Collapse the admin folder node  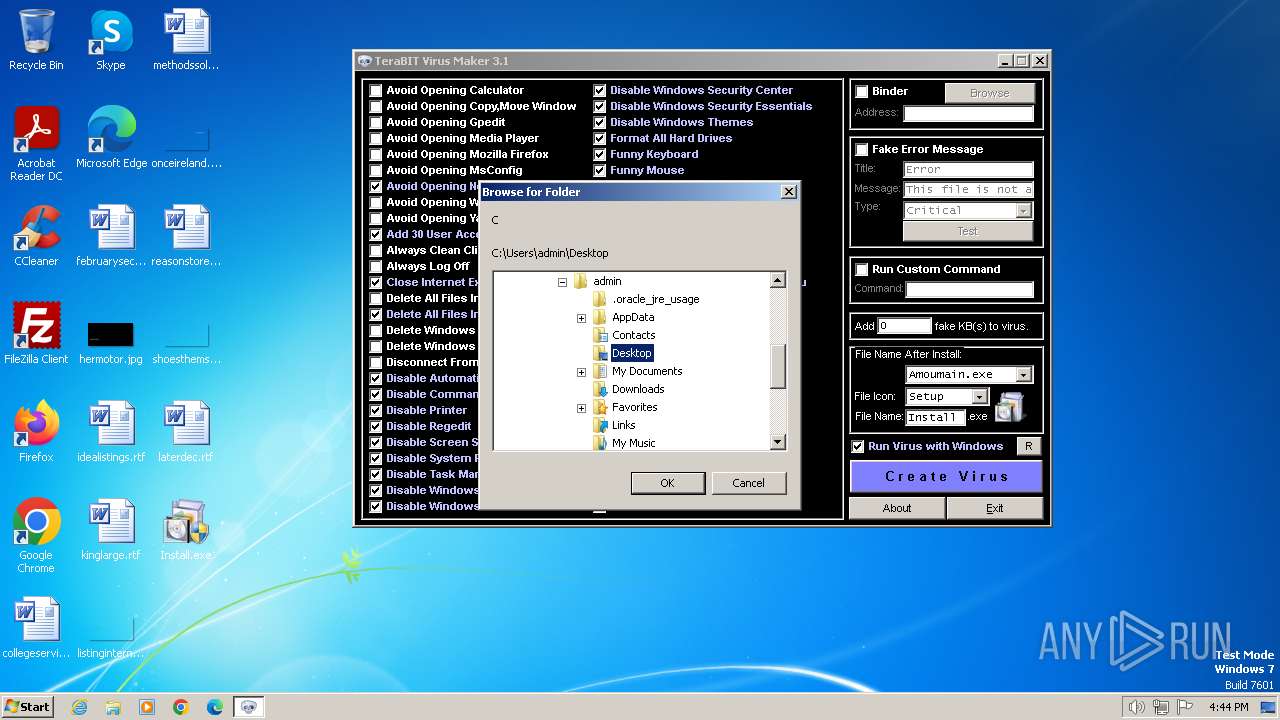coord(563,282)
